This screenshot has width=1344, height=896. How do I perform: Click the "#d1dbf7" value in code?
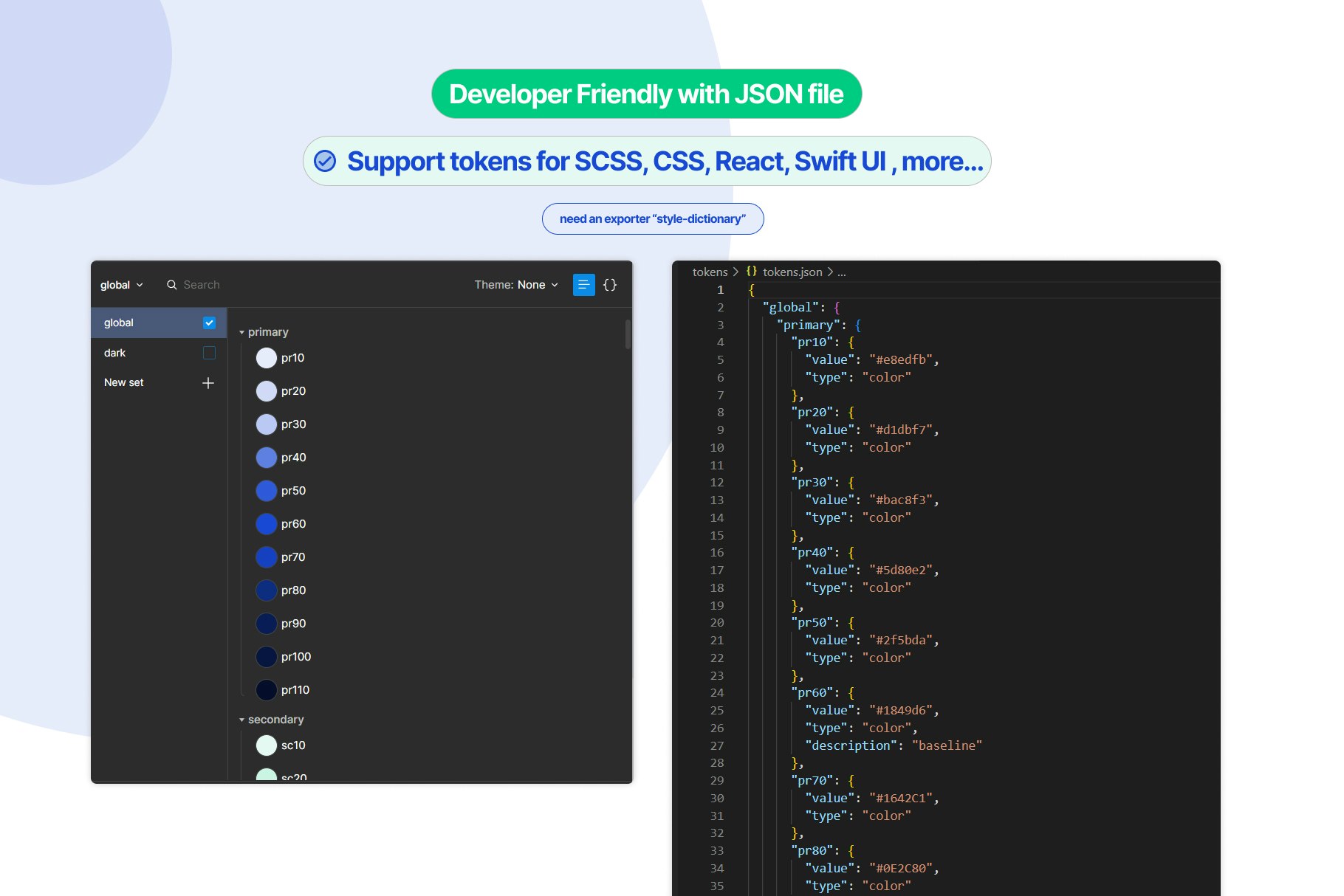pyautogui.click(x=901, y=430)
